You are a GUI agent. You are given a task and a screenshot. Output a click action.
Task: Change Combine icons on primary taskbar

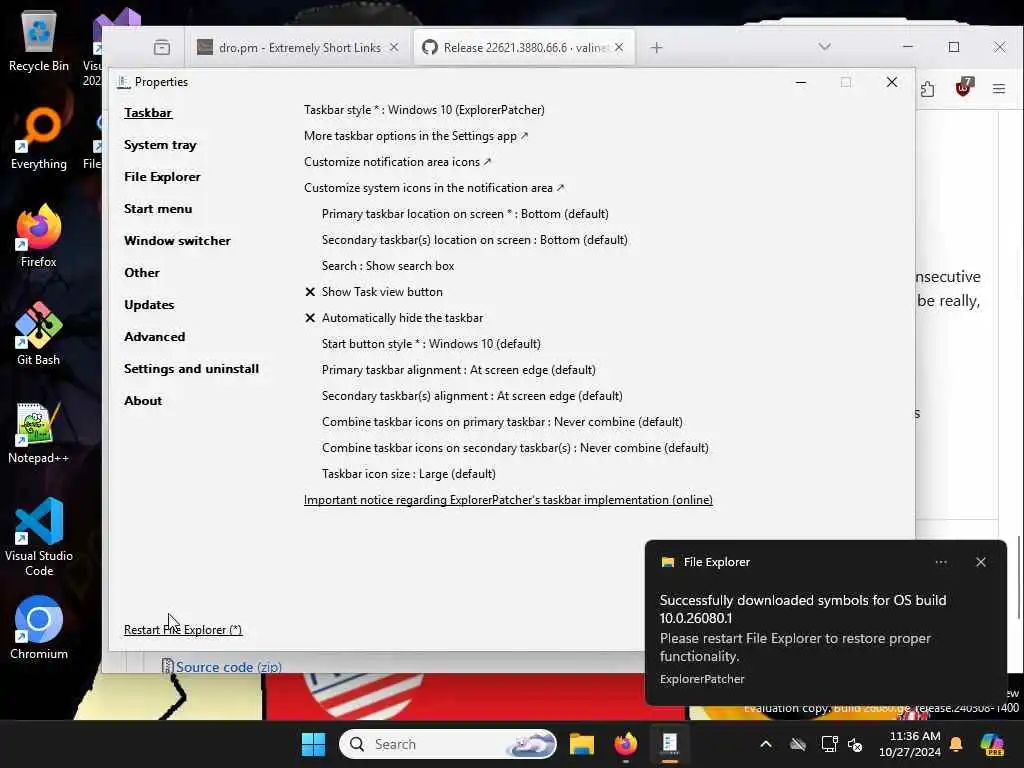coord(502,422)
